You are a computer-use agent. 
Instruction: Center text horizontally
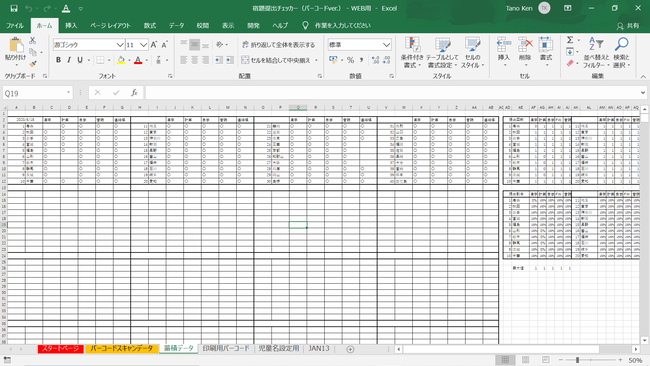194,60
